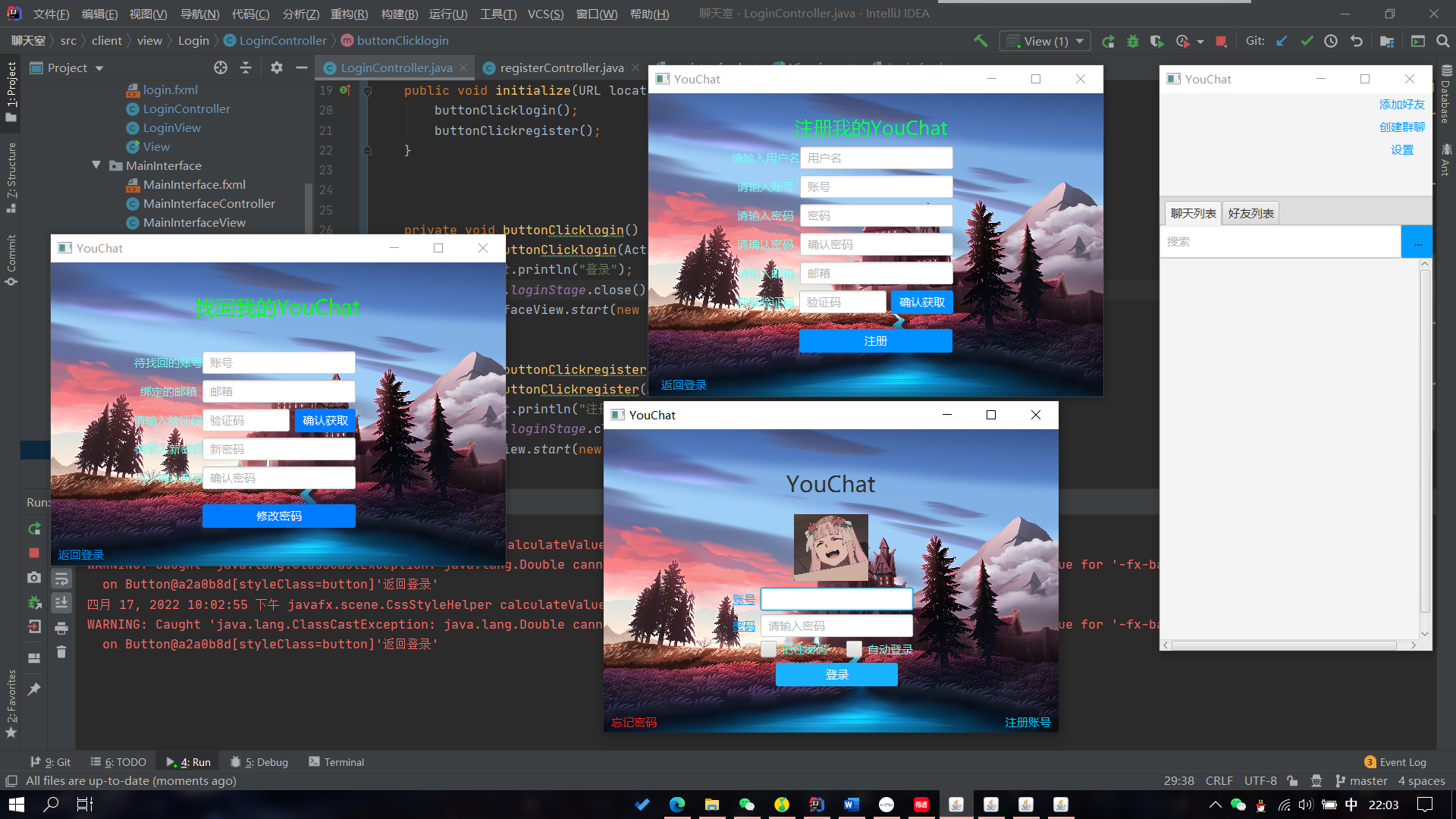This screenshot has height=819, width=1456.
Task: Switch to registerController.java editor tab
Action: click(x=561, y=68)
